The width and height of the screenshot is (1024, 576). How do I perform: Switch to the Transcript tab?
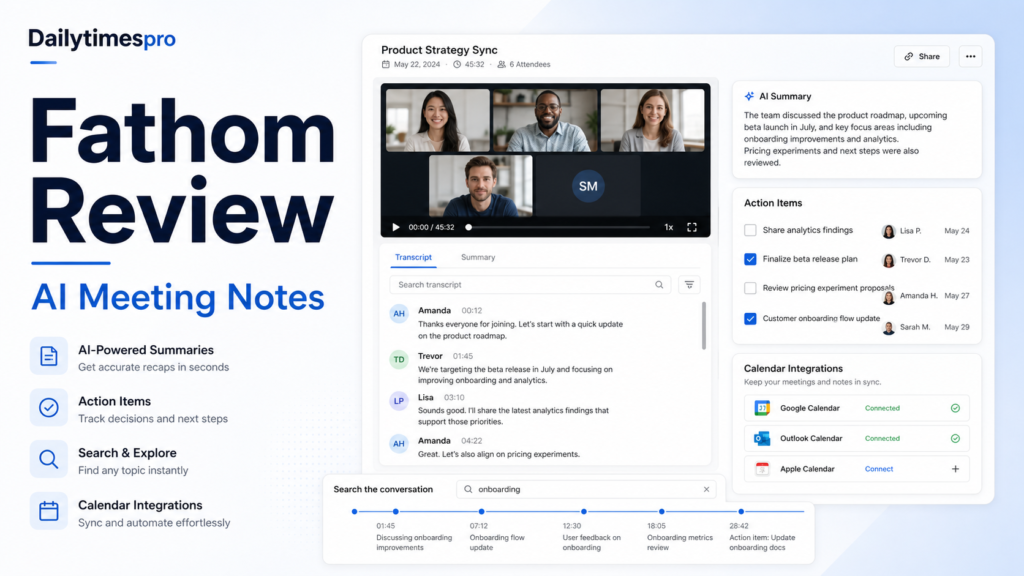[413, 257]
